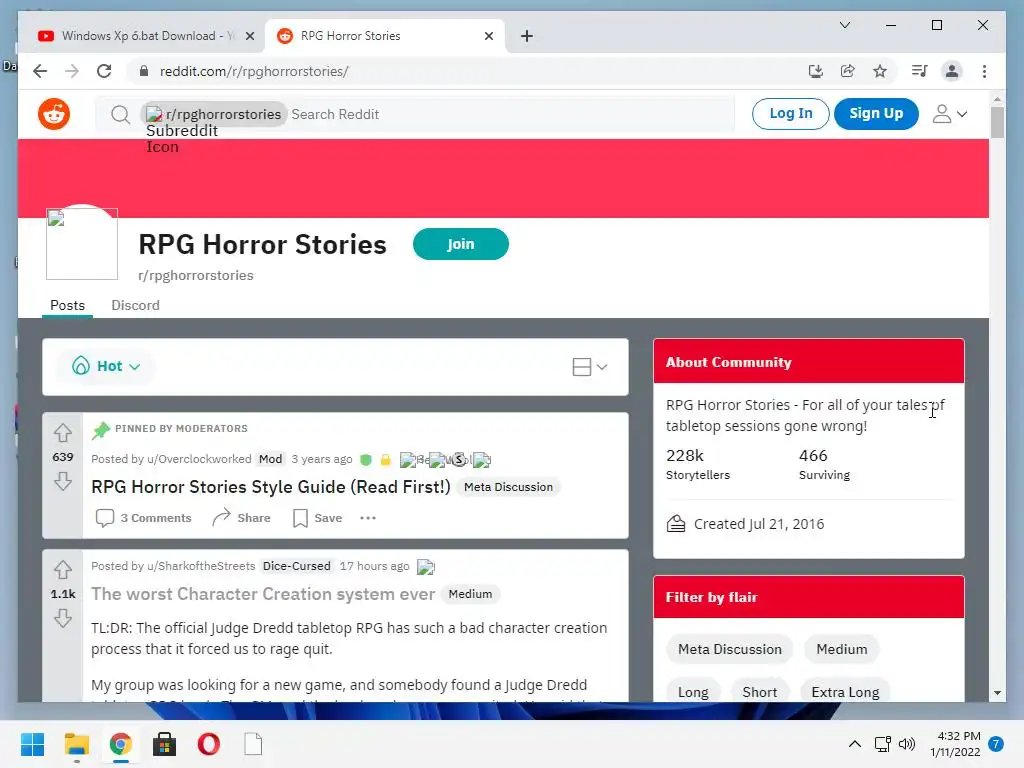Show hidden system tray icons
Viewport: 1024px width, 768px height.
point(854,744)
